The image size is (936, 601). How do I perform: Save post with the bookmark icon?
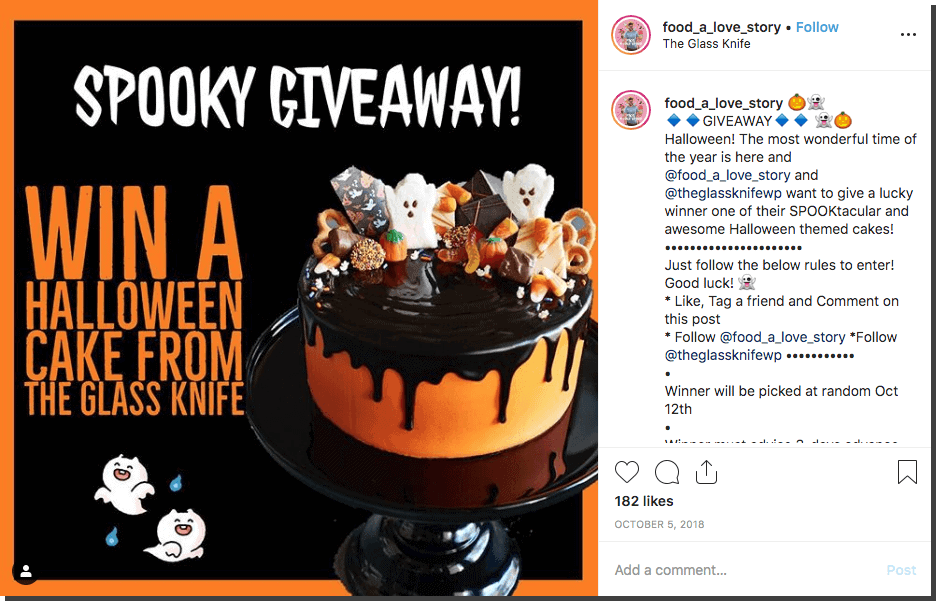(907, 471)
